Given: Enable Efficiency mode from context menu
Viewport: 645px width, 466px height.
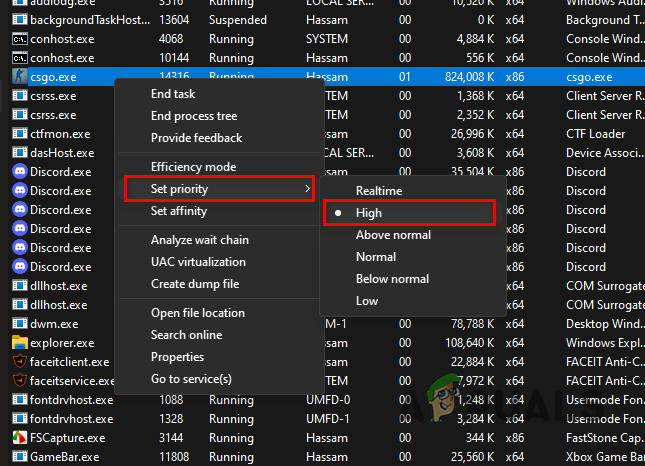Looking at the screenshot, I should [x=193, y=167].
